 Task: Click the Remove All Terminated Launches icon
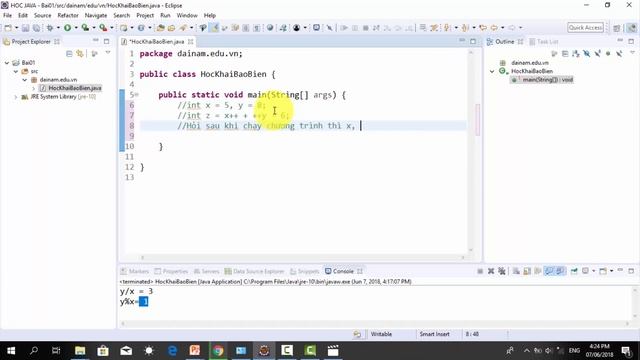tap(502, 271)
